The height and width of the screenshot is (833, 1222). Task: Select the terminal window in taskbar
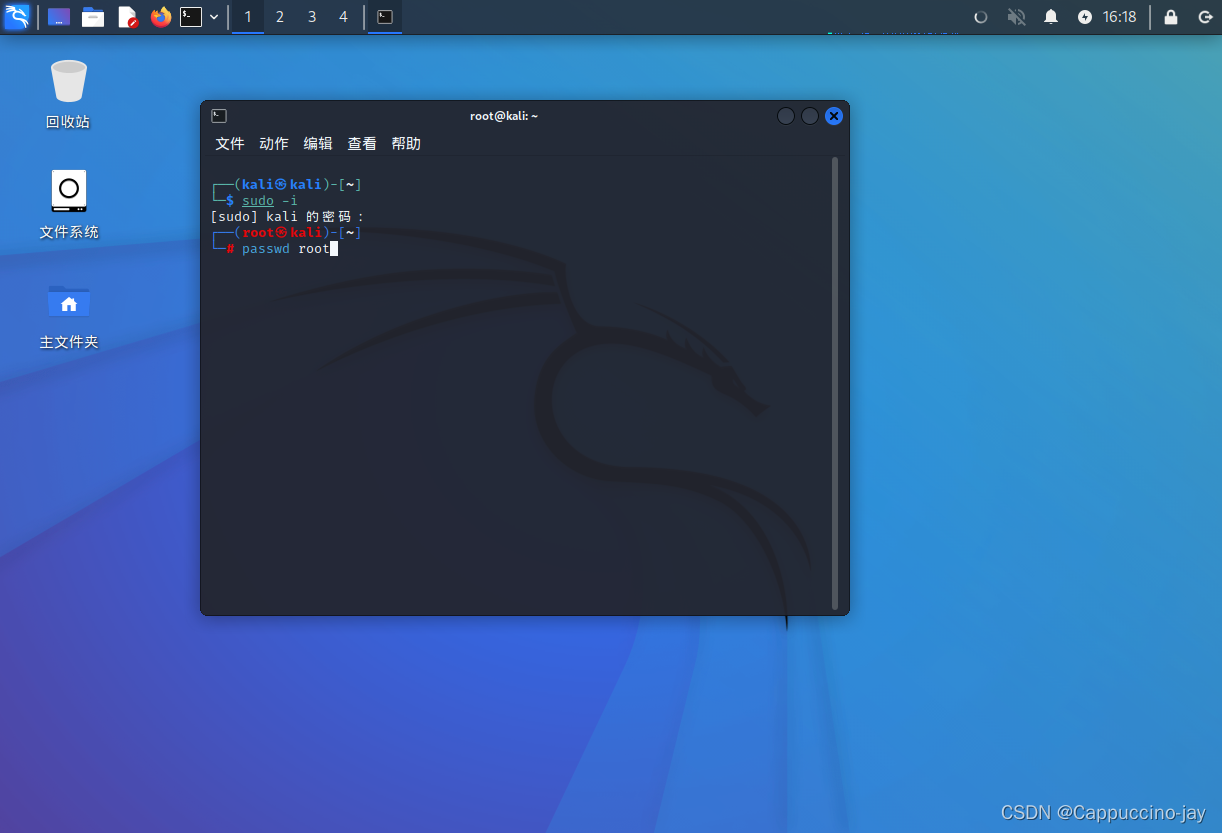385,17
